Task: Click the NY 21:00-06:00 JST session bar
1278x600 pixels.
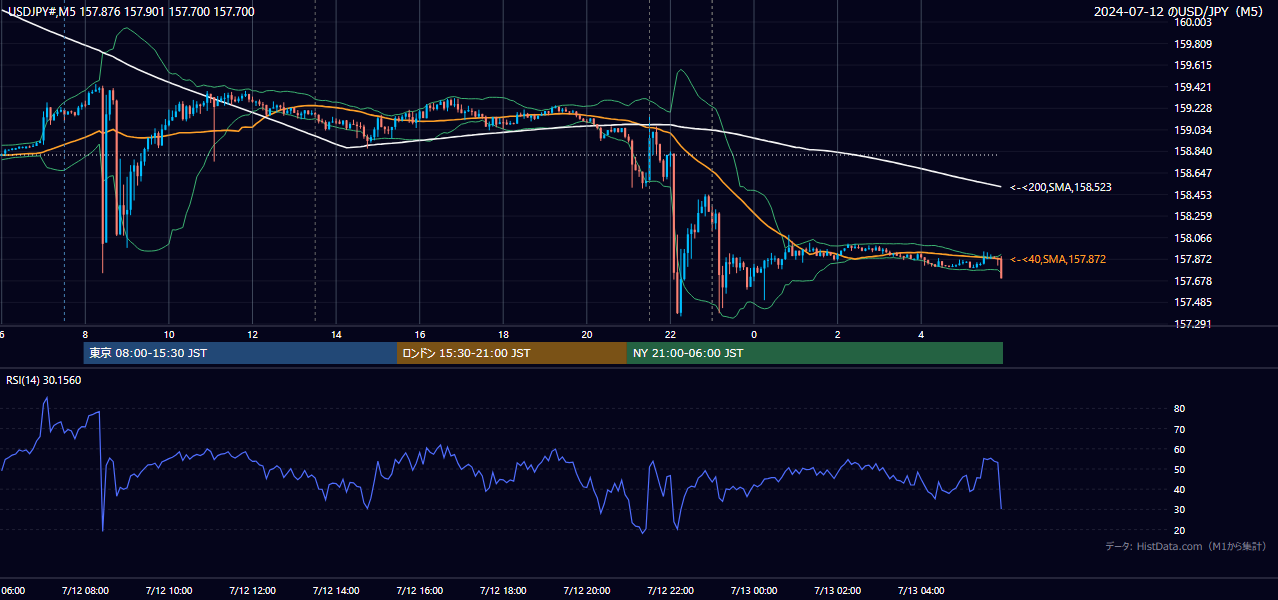Action: [815, 353]
